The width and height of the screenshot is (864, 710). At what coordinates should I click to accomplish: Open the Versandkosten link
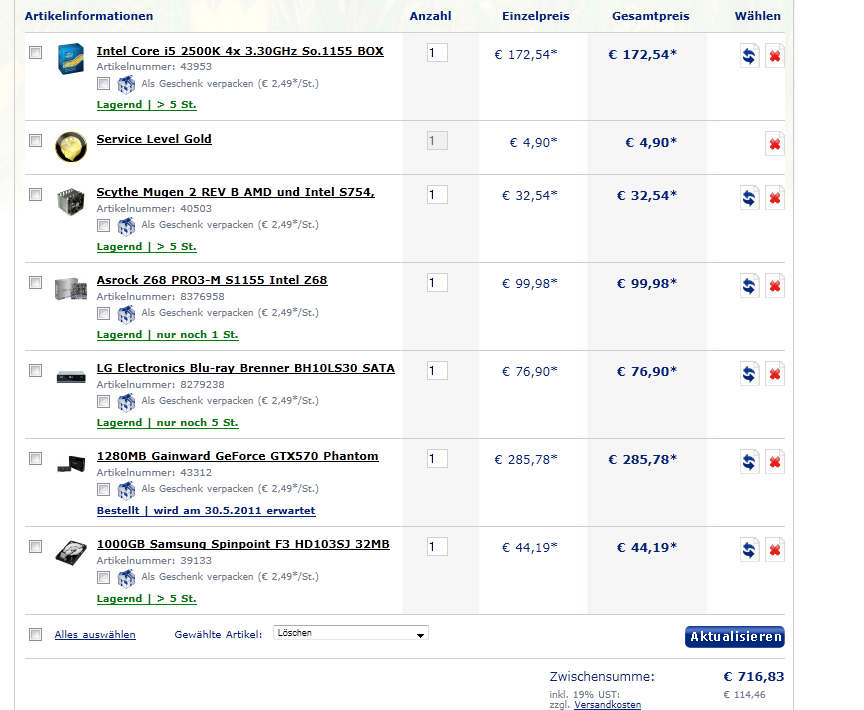click(x=607, y=704)
